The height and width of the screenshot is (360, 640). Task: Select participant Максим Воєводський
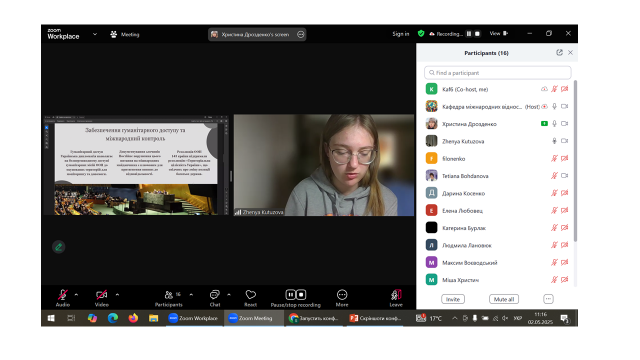coord(498,262)
